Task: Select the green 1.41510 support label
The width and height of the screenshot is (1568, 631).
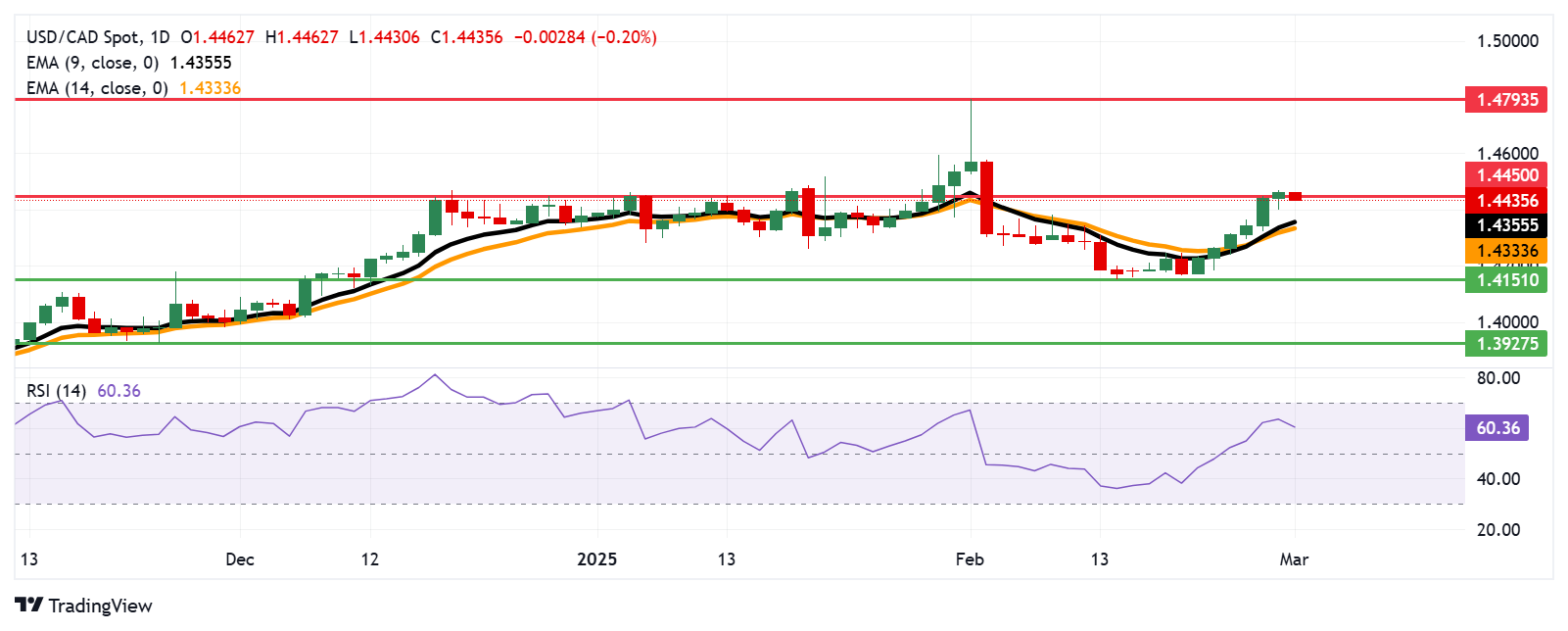Action: click(x=1506, y=280)
